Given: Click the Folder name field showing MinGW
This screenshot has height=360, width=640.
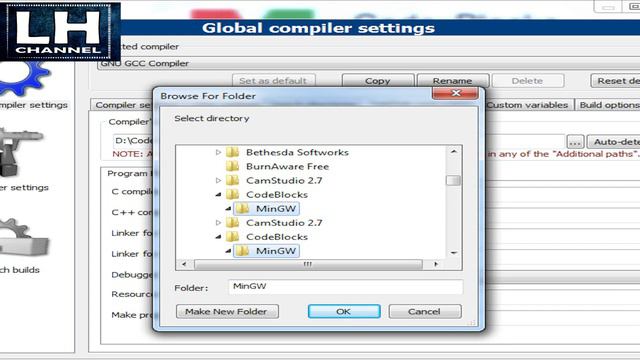Looking at the screenshot, I should point(345,287).
